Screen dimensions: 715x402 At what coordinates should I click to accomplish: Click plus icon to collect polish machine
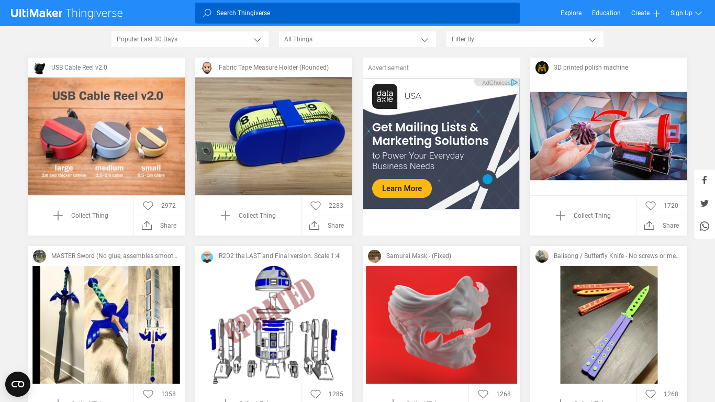[x=560, y=216]
